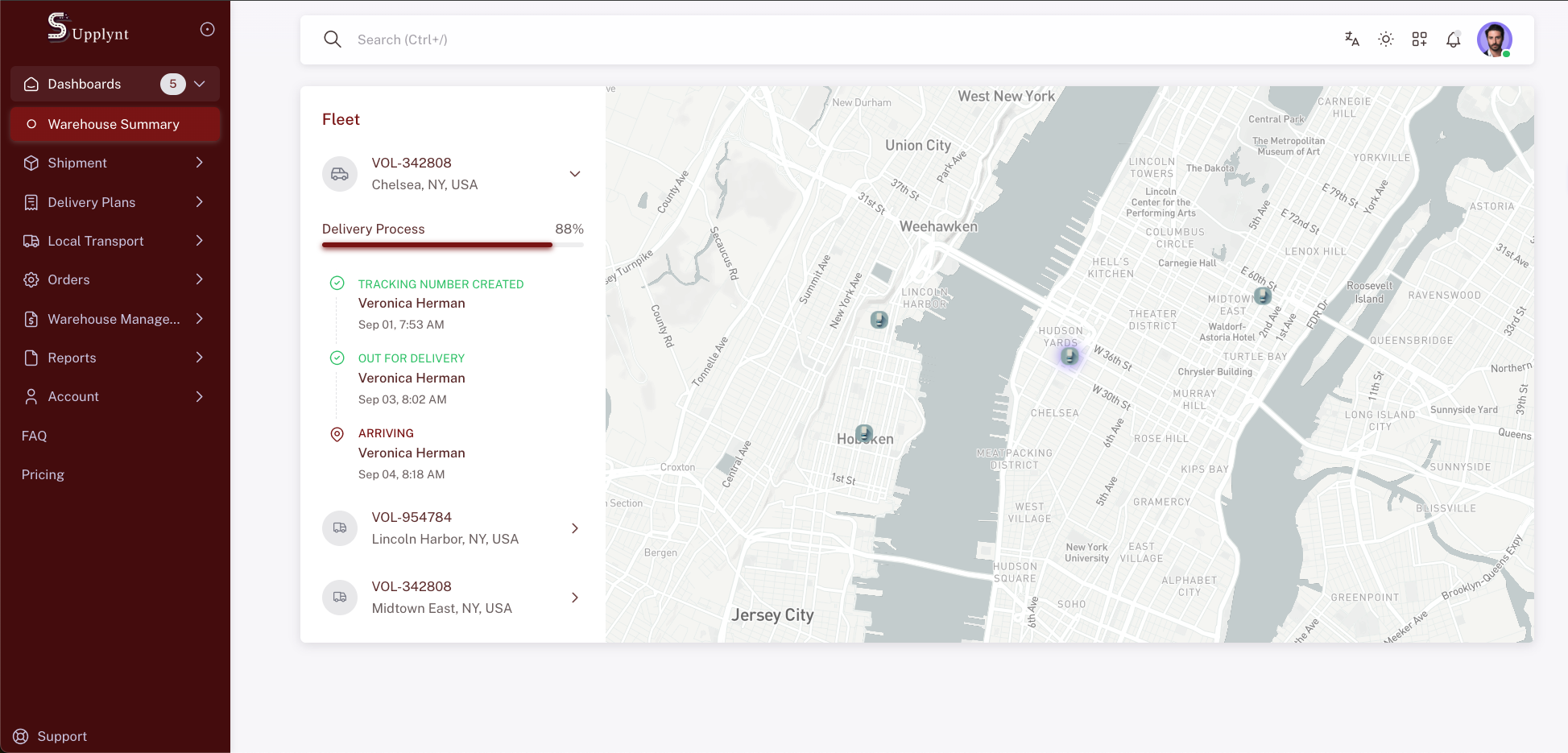The height and width of the screenshot is (753, 1568).
Task: Click the Delivery Process progress bar
Action: (x=453, y=245)
